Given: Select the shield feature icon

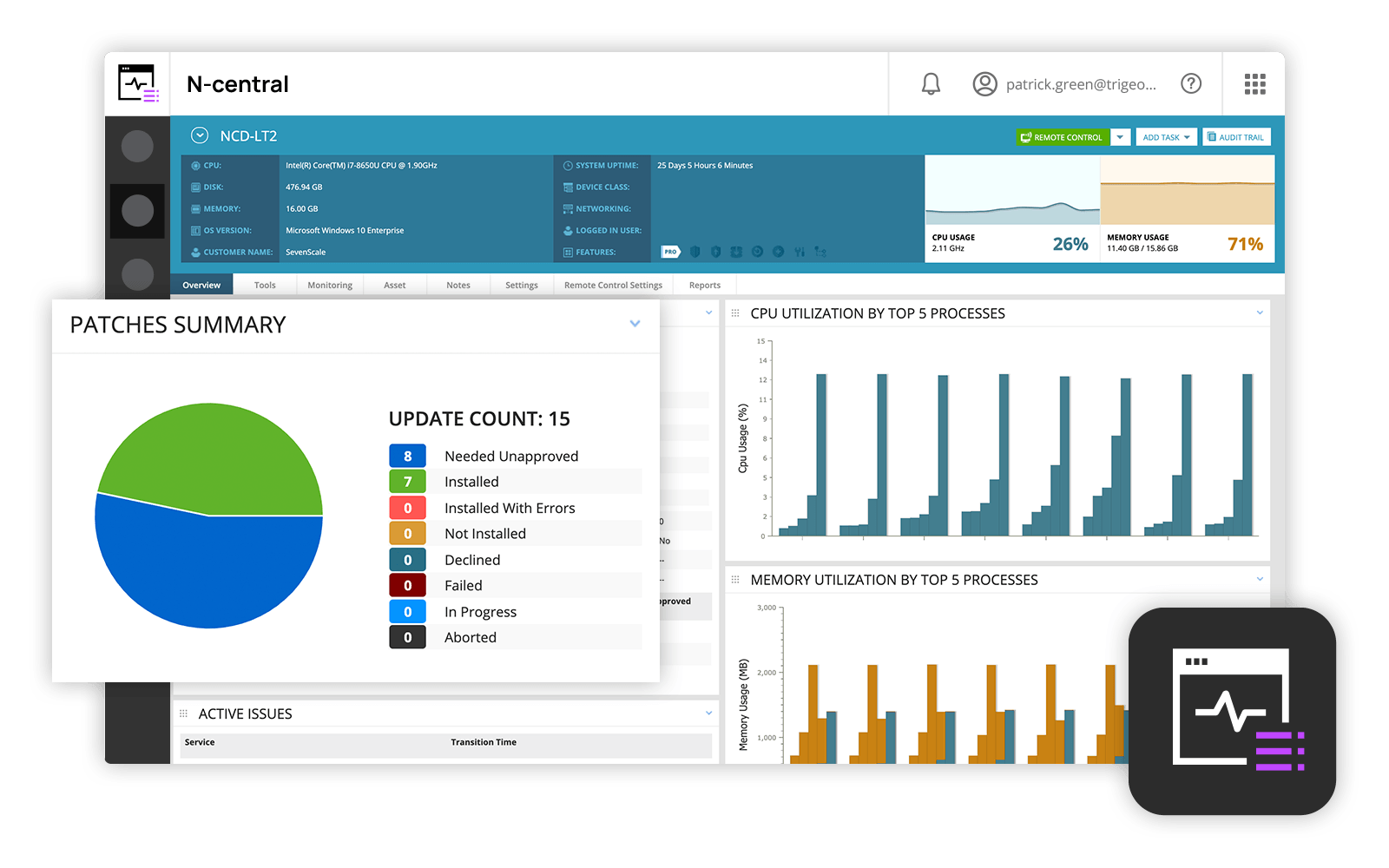Looking at the screenshot, I should pyautogui.click(x=694, y=252).
